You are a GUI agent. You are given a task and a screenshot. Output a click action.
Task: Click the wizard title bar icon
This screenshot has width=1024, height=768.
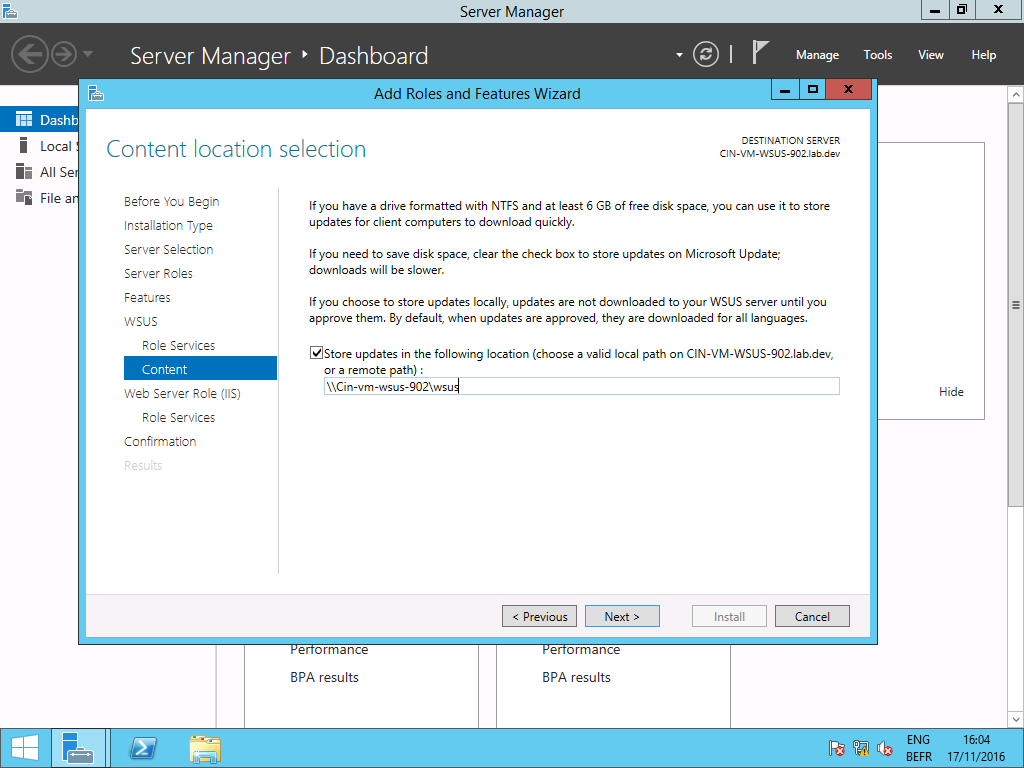click(96, 93)
